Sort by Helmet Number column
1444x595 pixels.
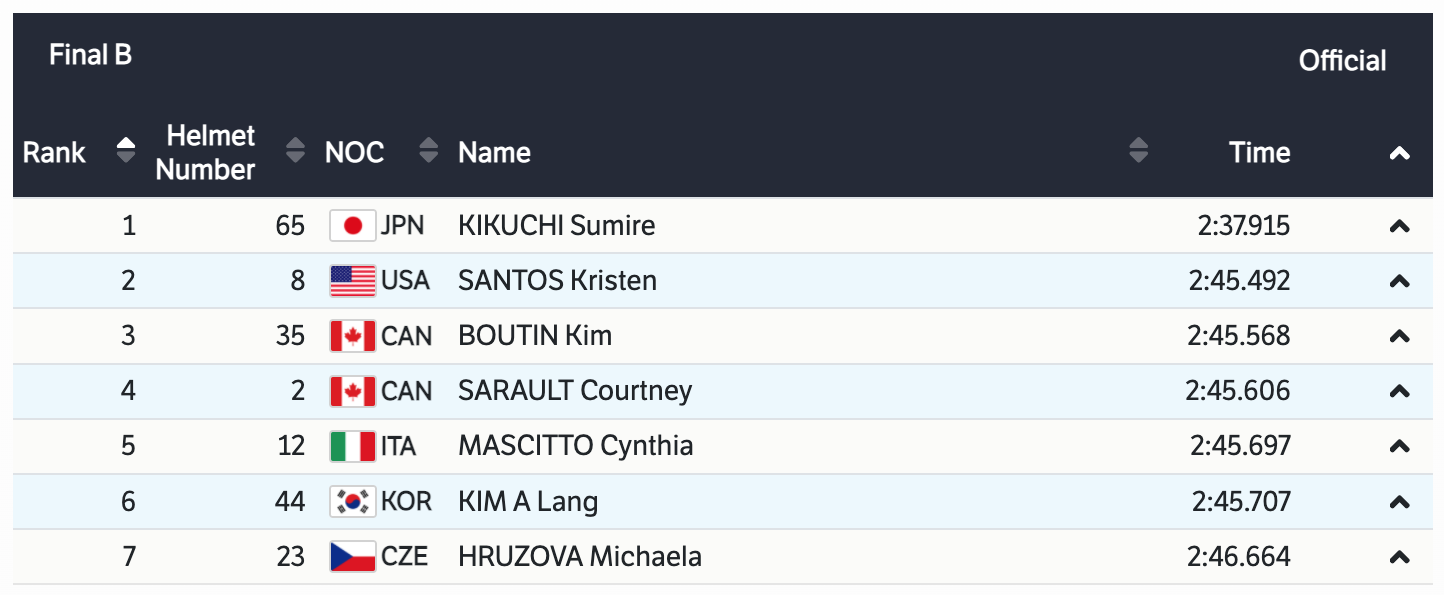pos(295,152)
